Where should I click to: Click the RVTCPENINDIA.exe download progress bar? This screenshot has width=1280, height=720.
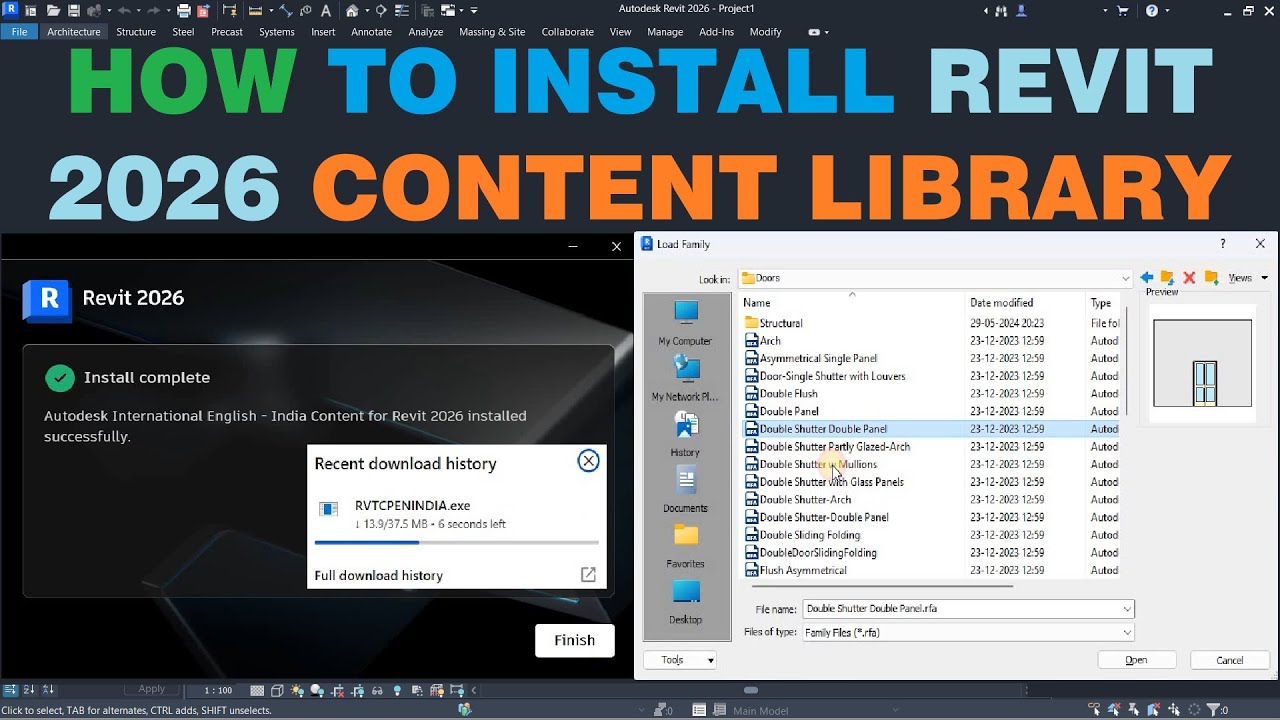[x=457, y=542]
